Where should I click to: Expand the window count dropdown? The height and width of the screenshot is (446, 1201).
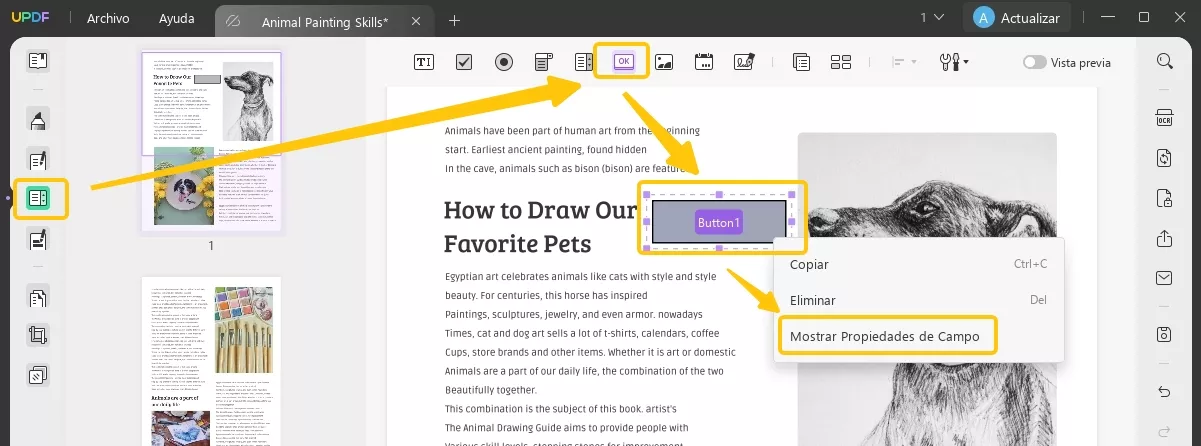click(931, 17)
